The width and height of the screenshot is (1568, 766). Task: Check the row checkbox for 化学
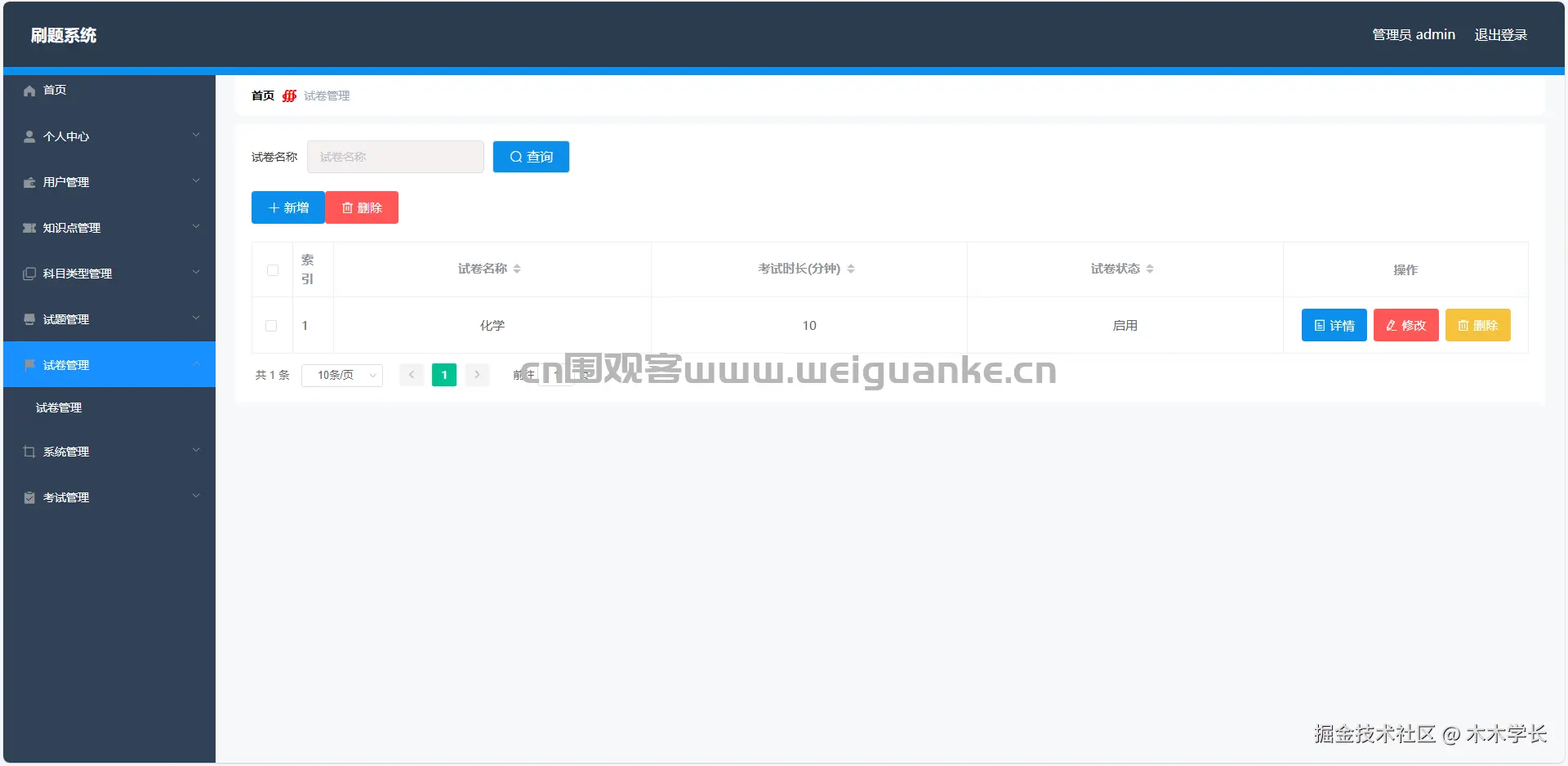271,326
